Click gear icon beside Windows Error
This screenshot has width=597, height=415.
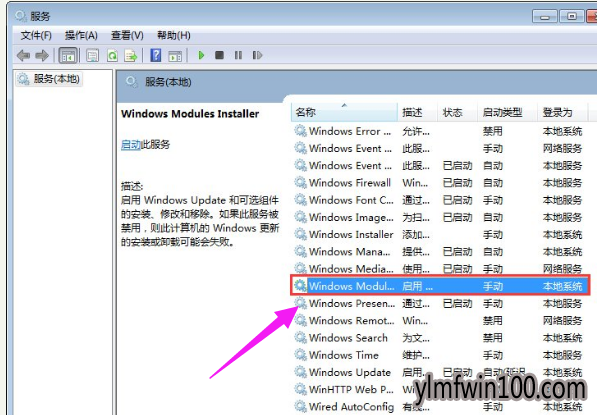300,131
